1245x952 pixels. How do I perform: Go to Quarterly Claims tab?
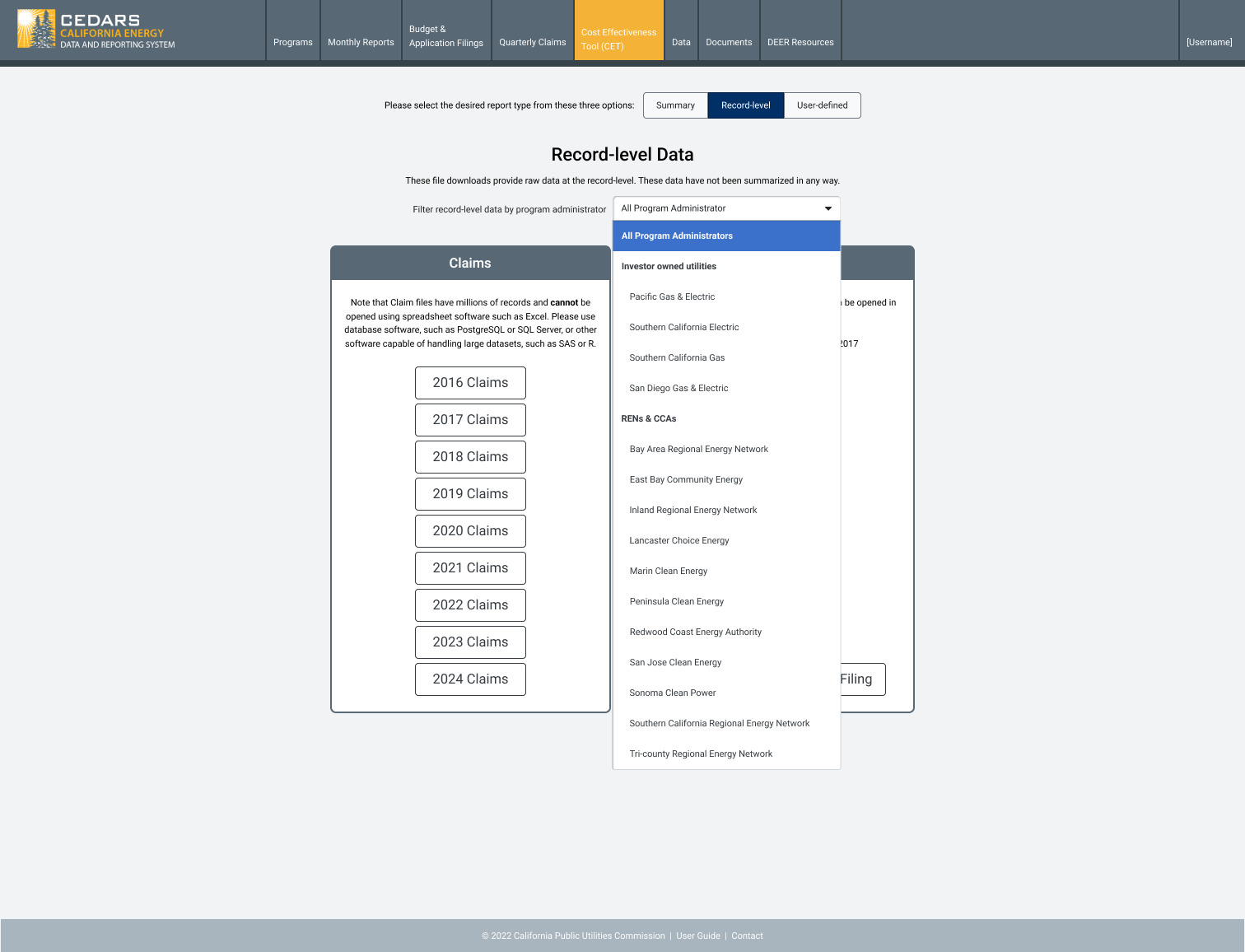click(x=532, y=42)
